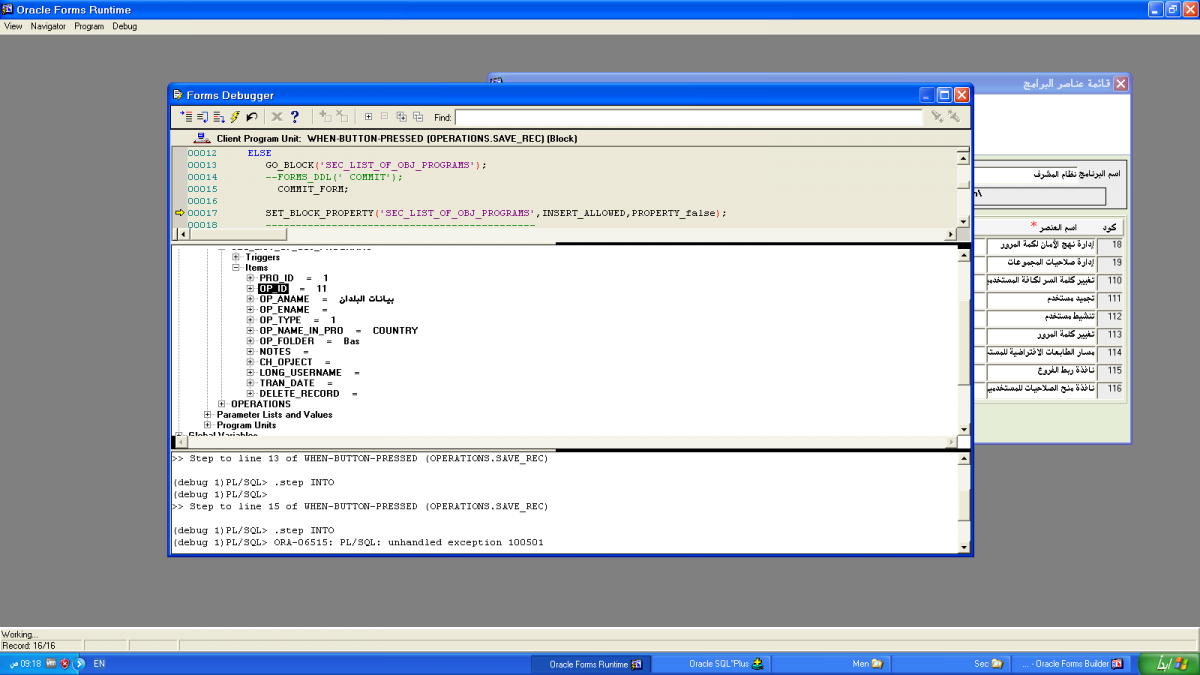This screenshot has height=675, width=1200.
Task: Click the Step Into debugger icon
Action: pos(186,117)
